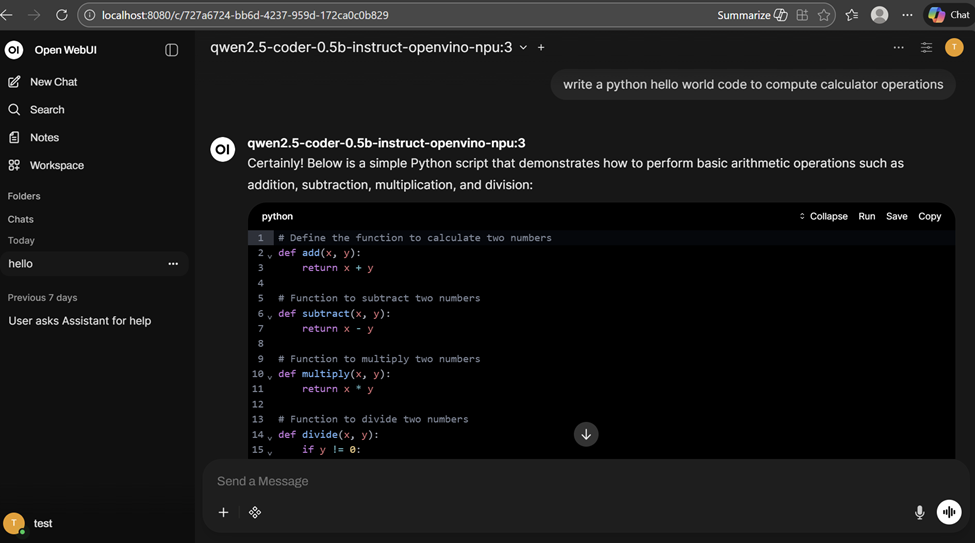
Task: Toggle the sidebar panel icon
Action: [172, 50]
